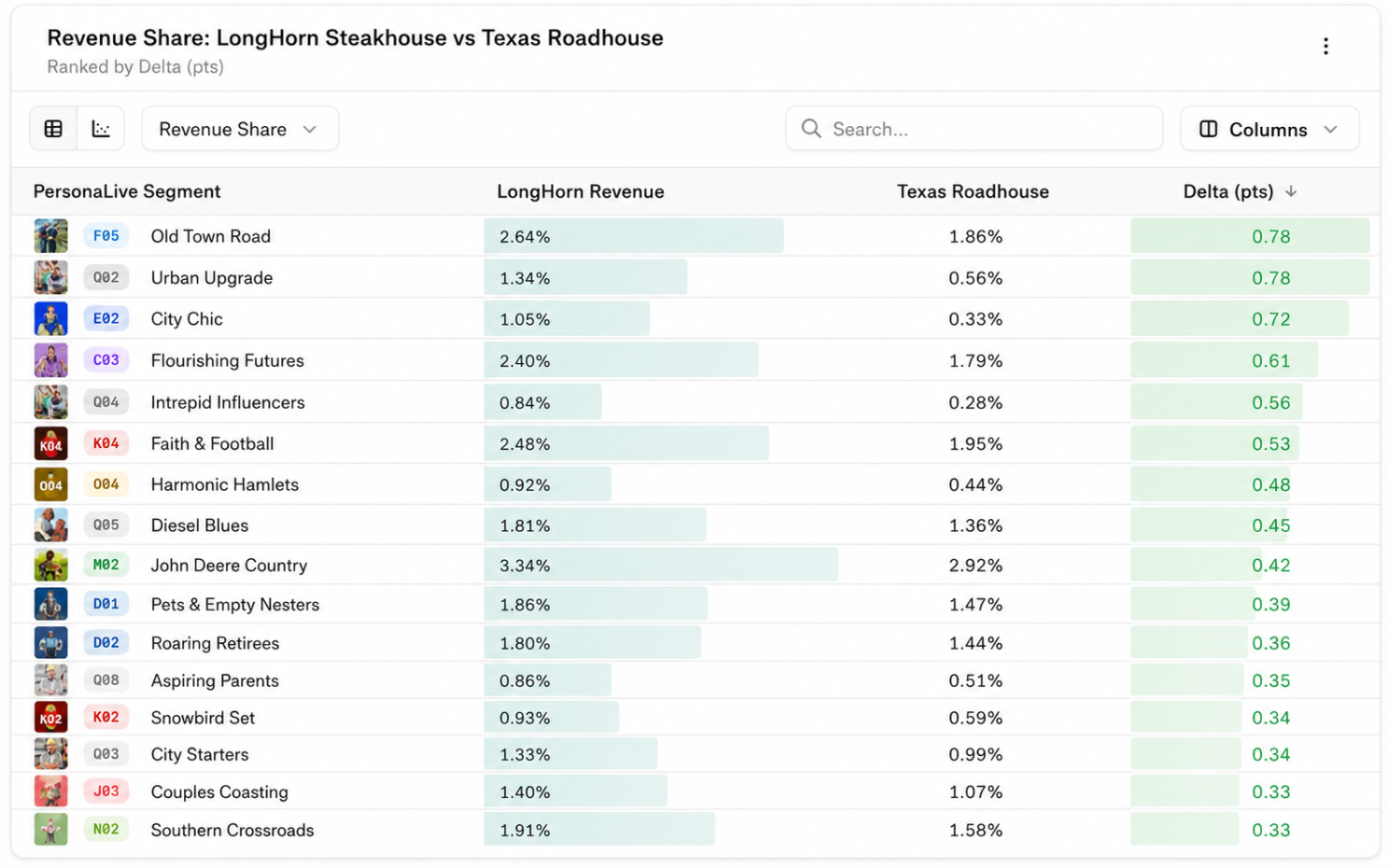Click the K04 segment code badge
Screen dimensions: 1389x868
click(105, 443)
